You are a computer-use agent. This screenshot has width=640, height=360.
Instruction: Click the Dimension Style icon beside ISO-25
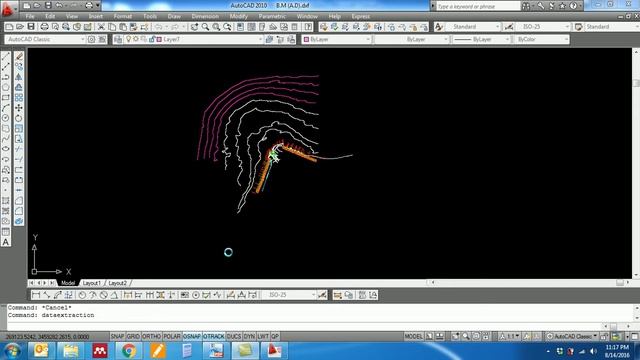(x=509, y=27)
